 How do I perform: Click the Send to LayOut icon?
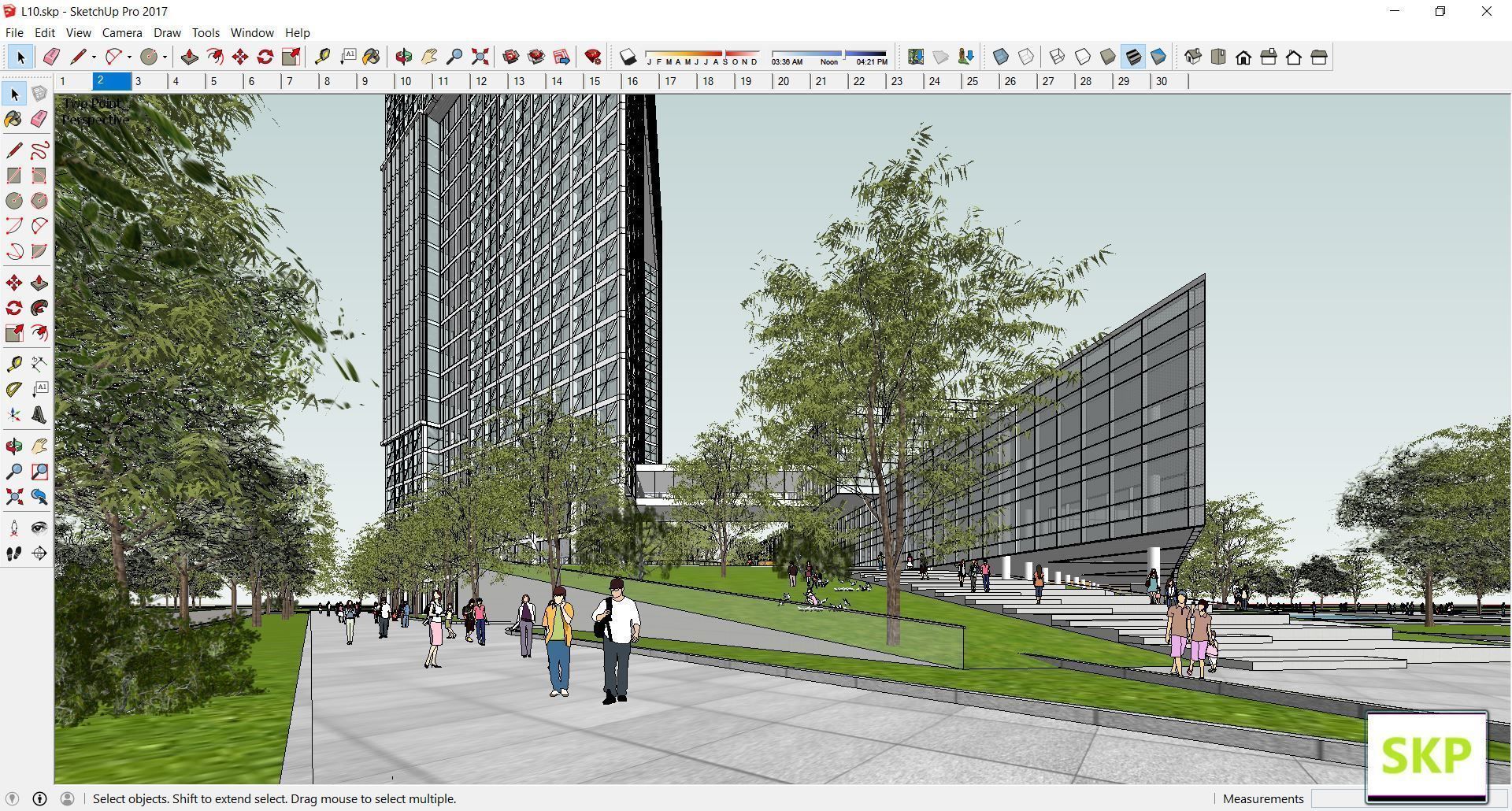click(561, 57)
